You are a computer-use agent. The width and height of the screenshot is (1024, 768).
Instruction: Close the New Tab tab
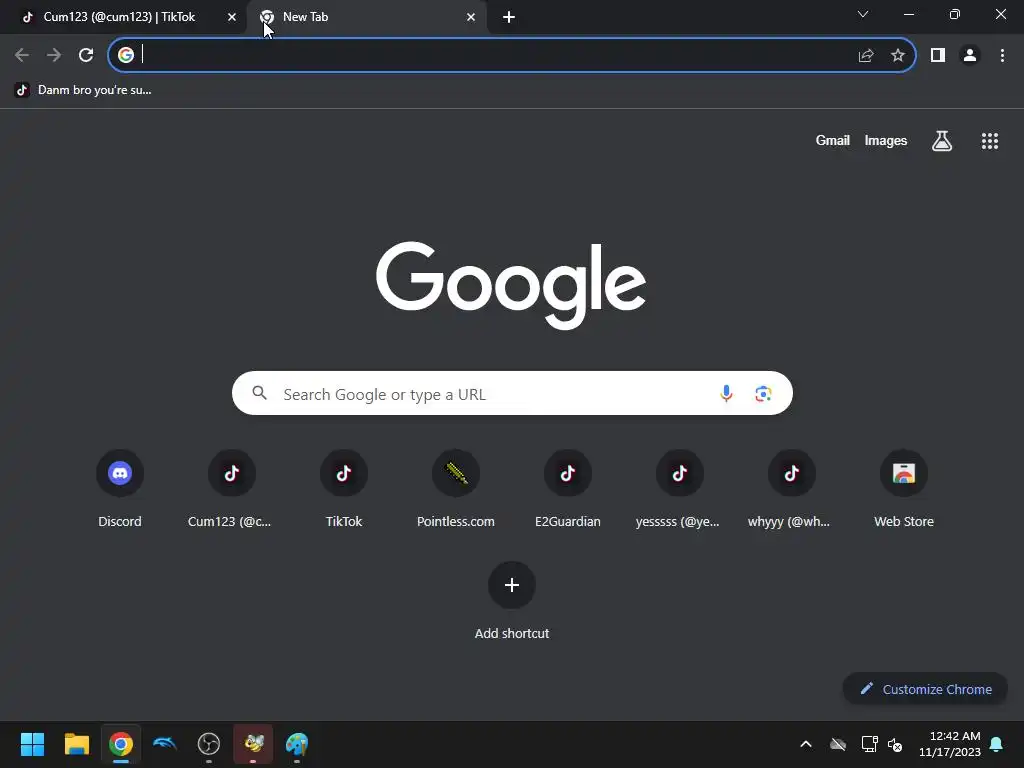[x=471, y=17]
